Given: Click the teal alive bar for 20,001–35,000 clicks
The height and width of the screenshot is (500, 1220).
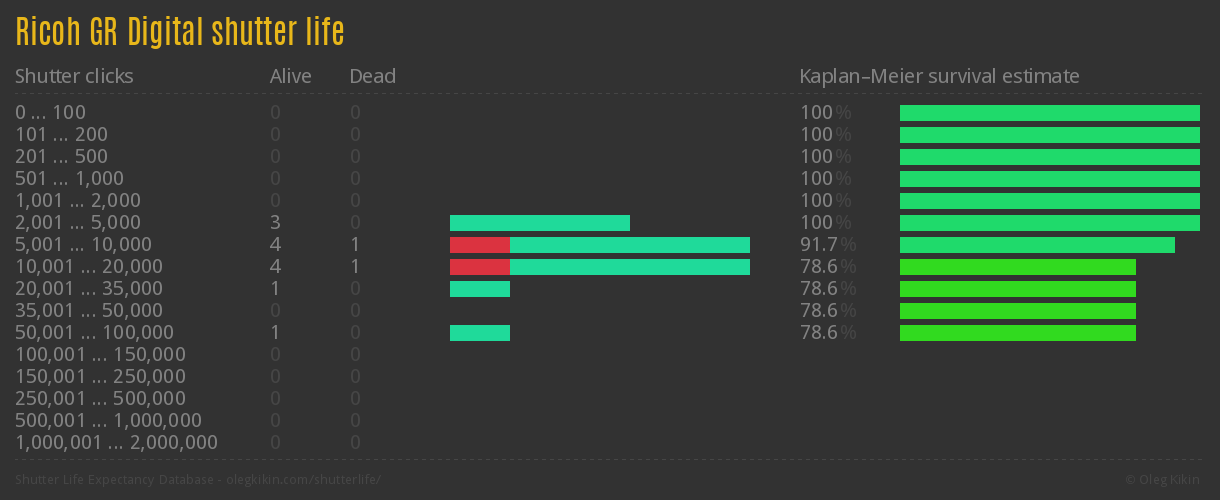Looking at the screenshot, I should tap(480, 289).
